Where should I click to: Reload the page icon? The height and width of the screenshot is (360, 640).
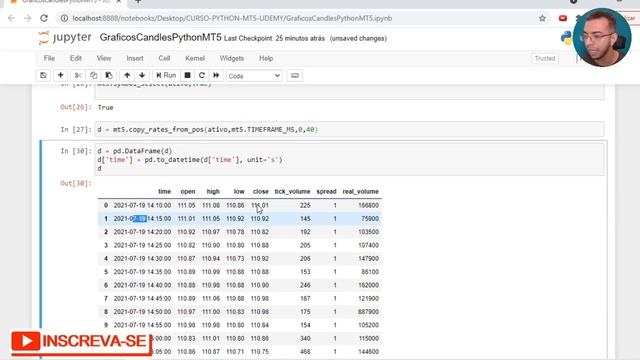[x=44, y=18]
